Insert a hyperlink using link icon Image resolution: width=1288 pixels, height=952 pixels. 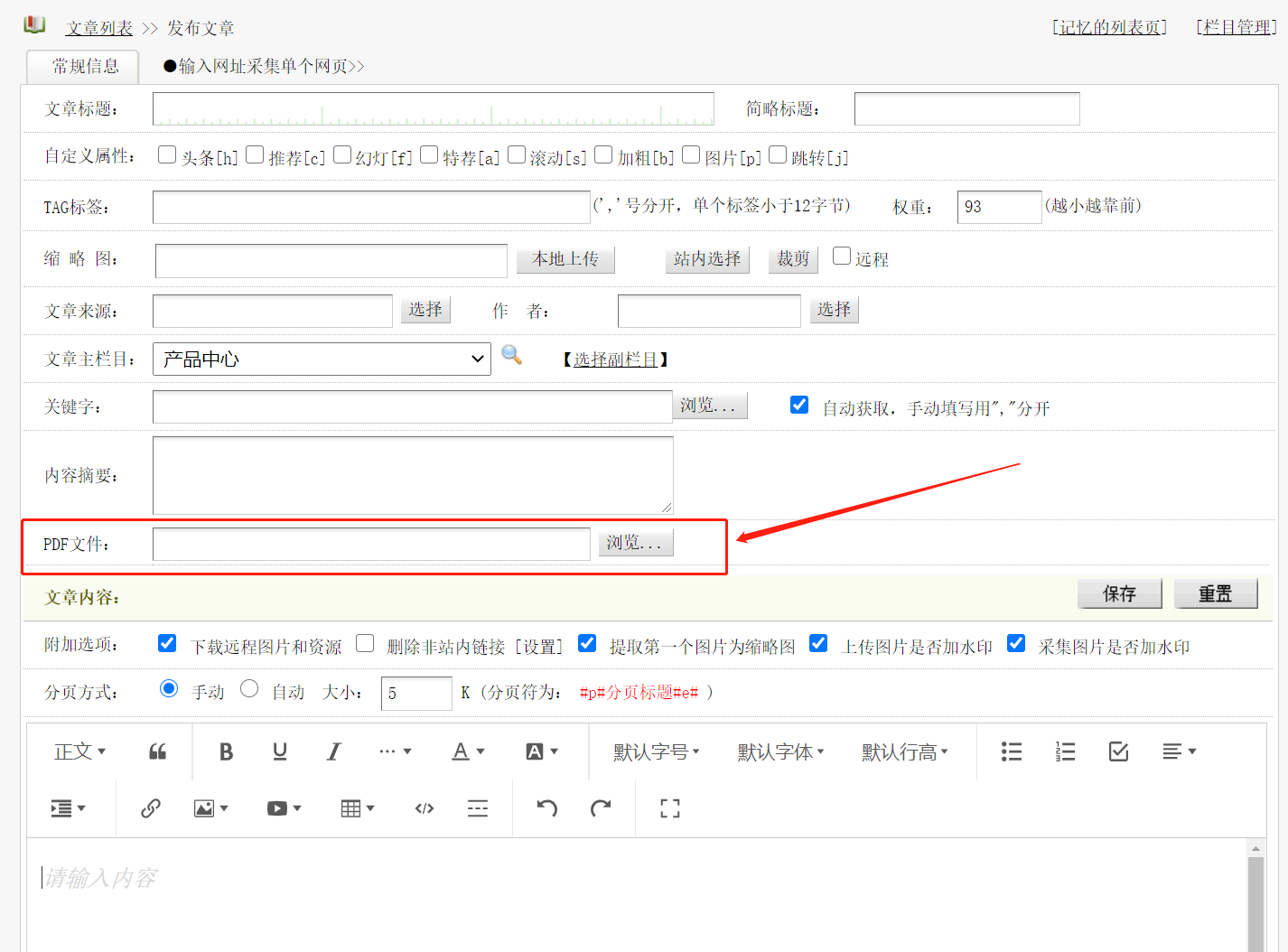pyautogui.click(x=151, y=808)
